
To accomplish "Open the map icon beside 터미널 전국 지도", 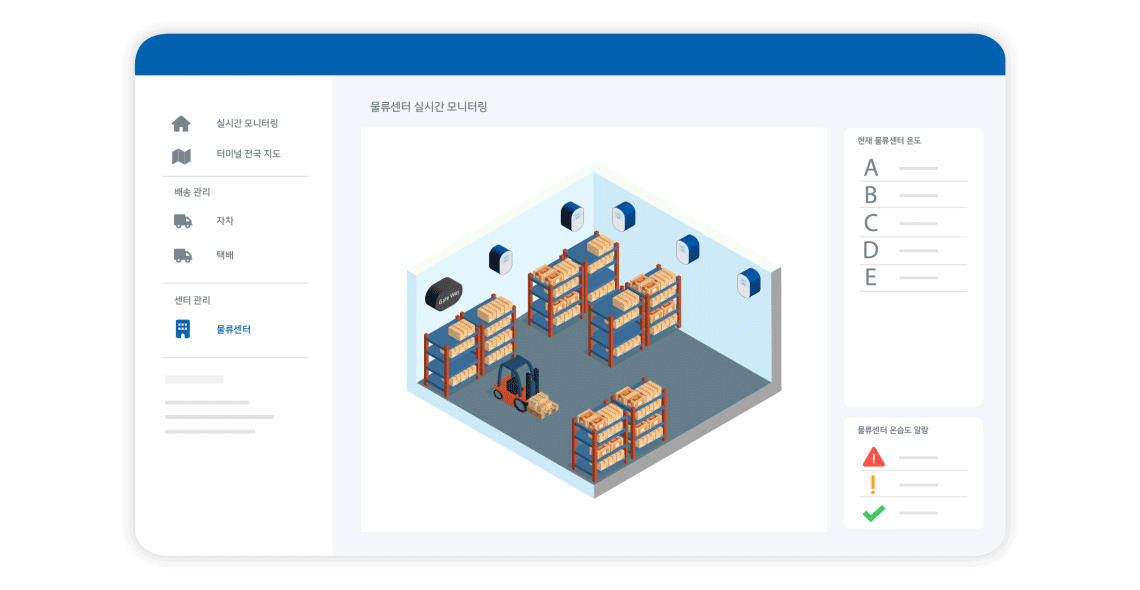I will pyautogui.click(x=181, y=154).
